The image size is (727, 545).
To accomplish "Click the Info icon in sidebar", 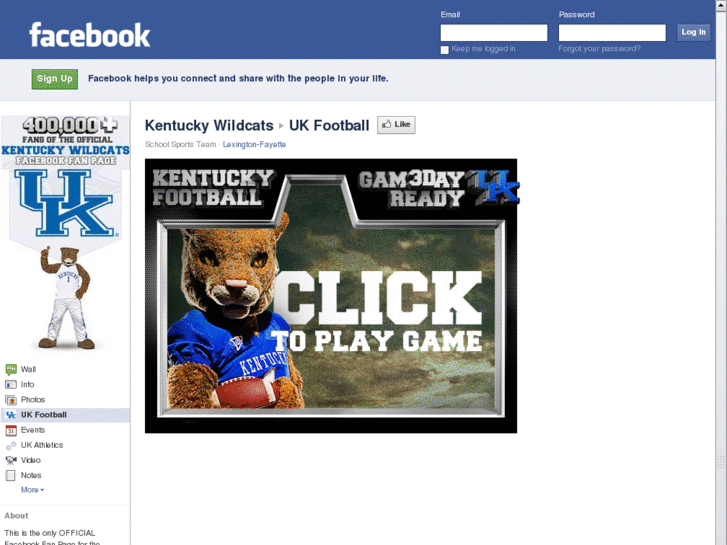I will pos(11,385).
